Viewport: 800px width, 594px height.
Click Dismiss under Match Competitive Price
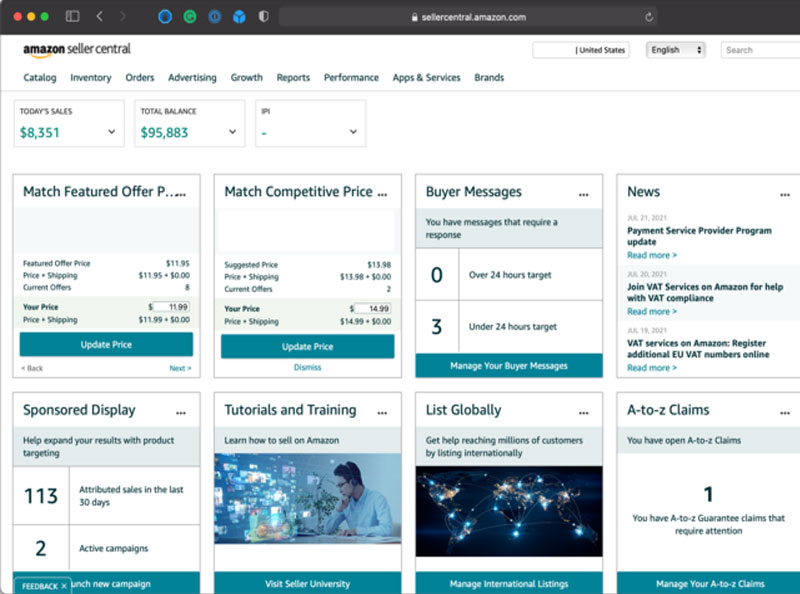click(307, 368)
